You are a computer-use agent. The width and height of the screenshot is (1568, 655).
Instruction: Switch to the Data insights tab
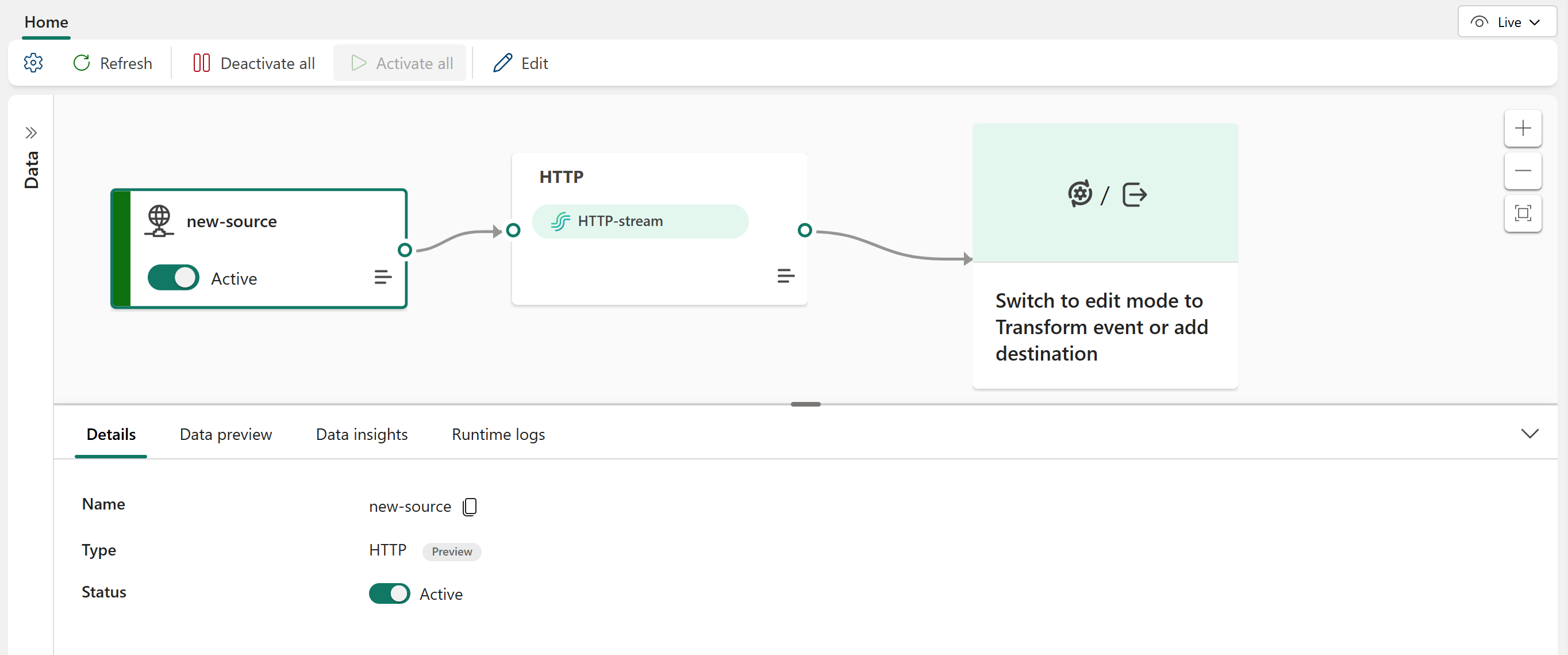[x=362, y=434]
